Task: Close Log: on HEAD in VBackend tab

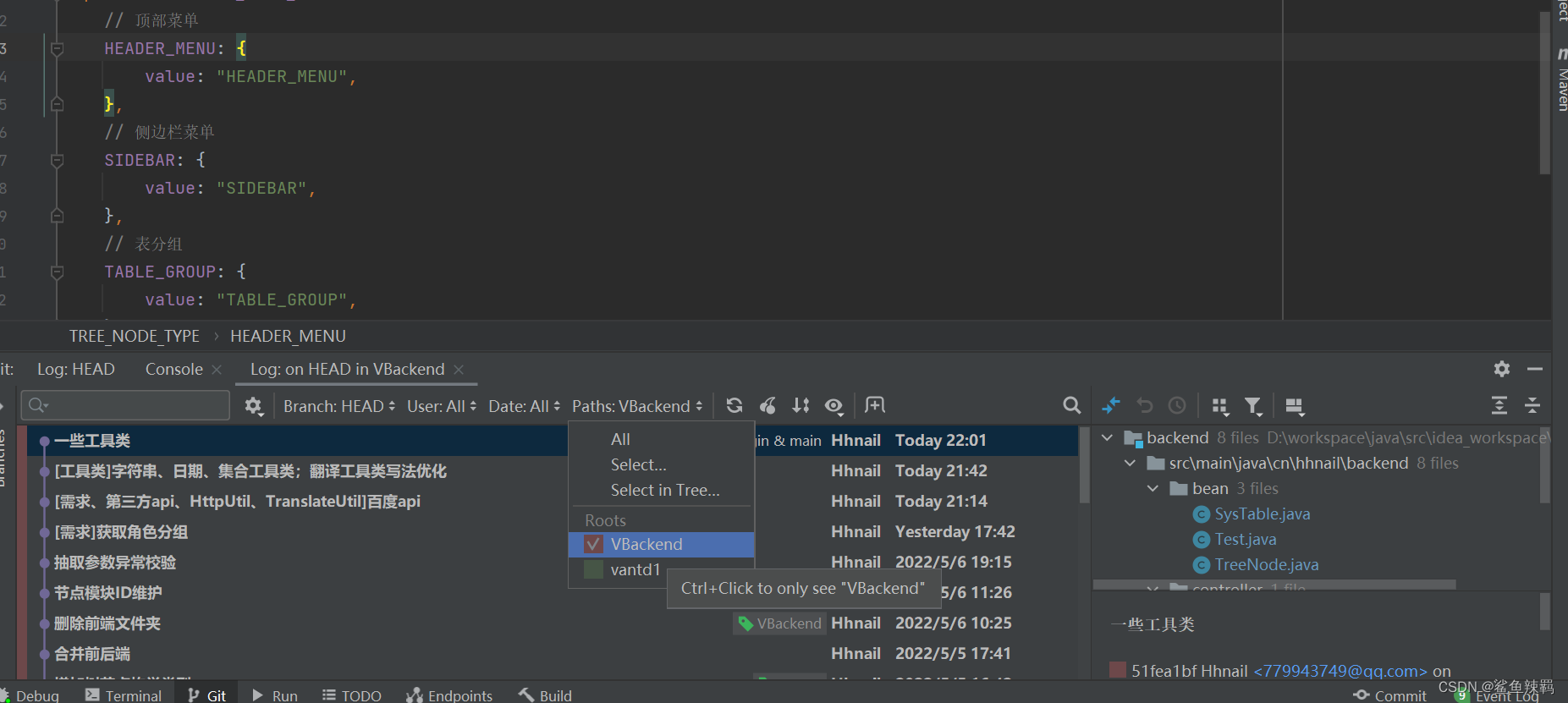Action: click(x=459, y=370)
